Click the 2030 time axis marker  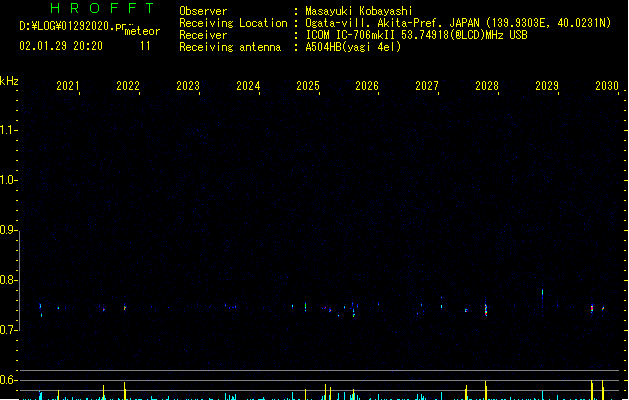607,86
